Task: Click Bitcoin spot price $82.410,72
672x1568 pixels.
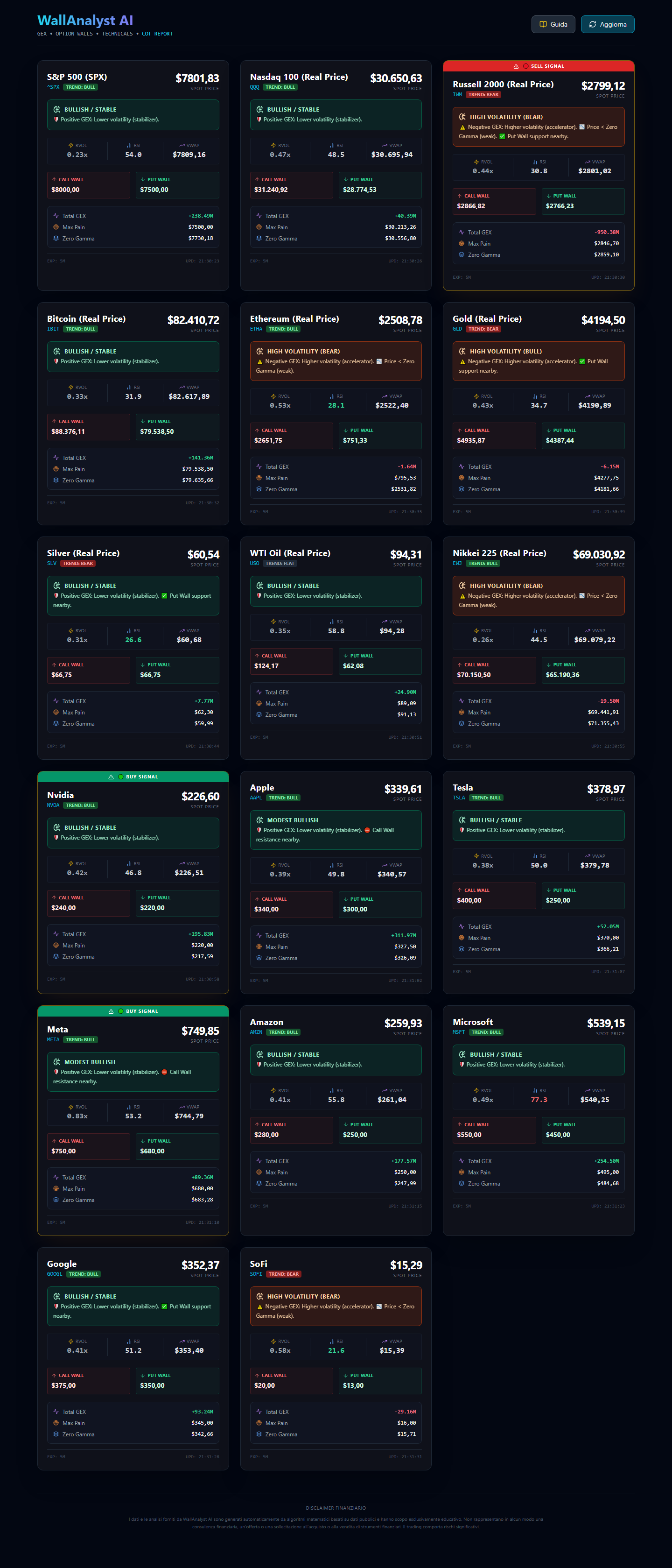Action: pos(193,320)
